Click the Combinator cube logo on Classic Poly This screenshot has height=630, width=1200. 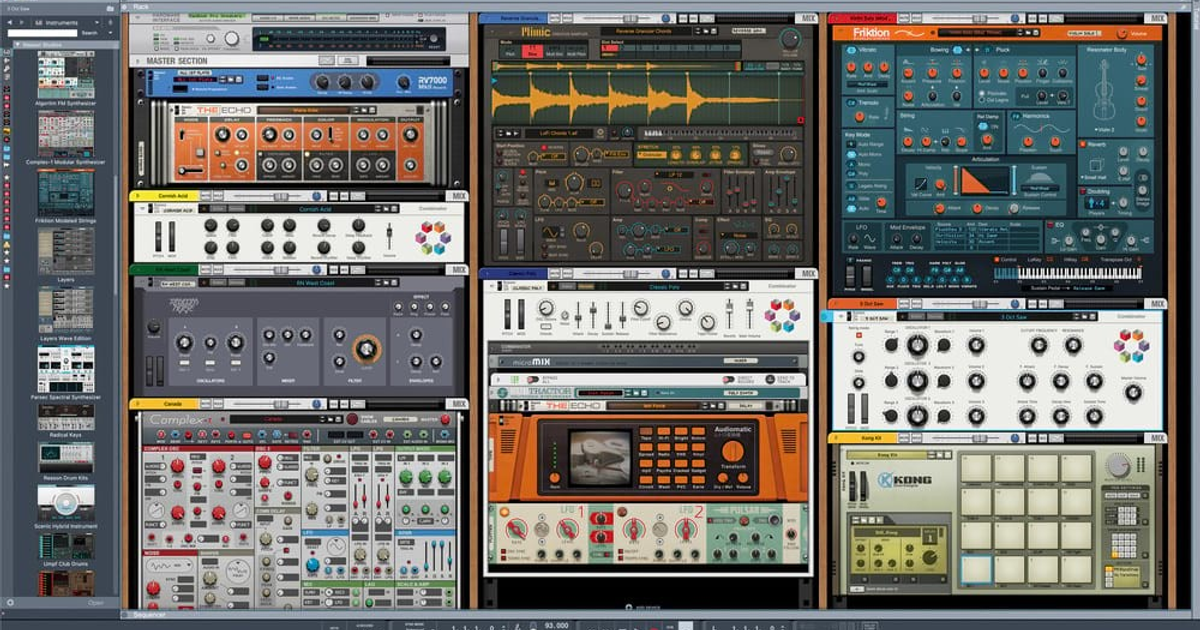[x=782, y=316]
